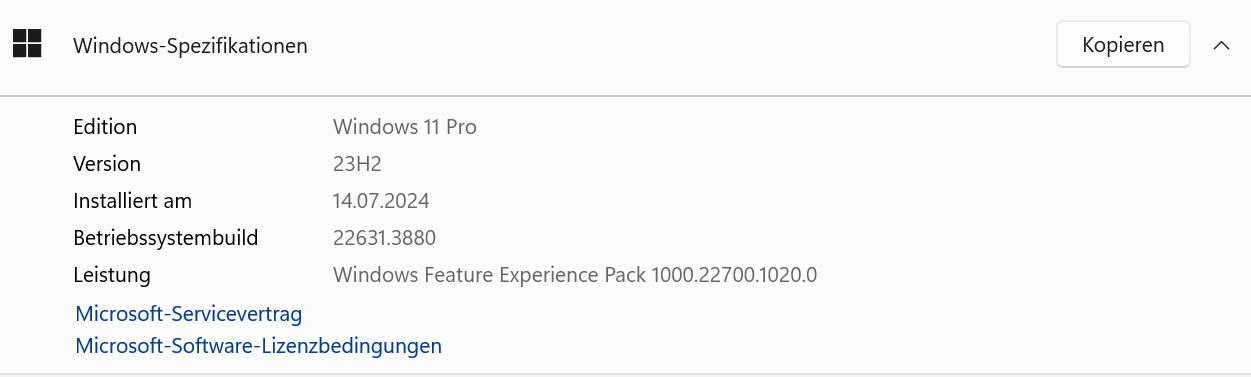Copy specifications with Kopieren button
The image size is (1251, 377).
[x=1123, y=45]
